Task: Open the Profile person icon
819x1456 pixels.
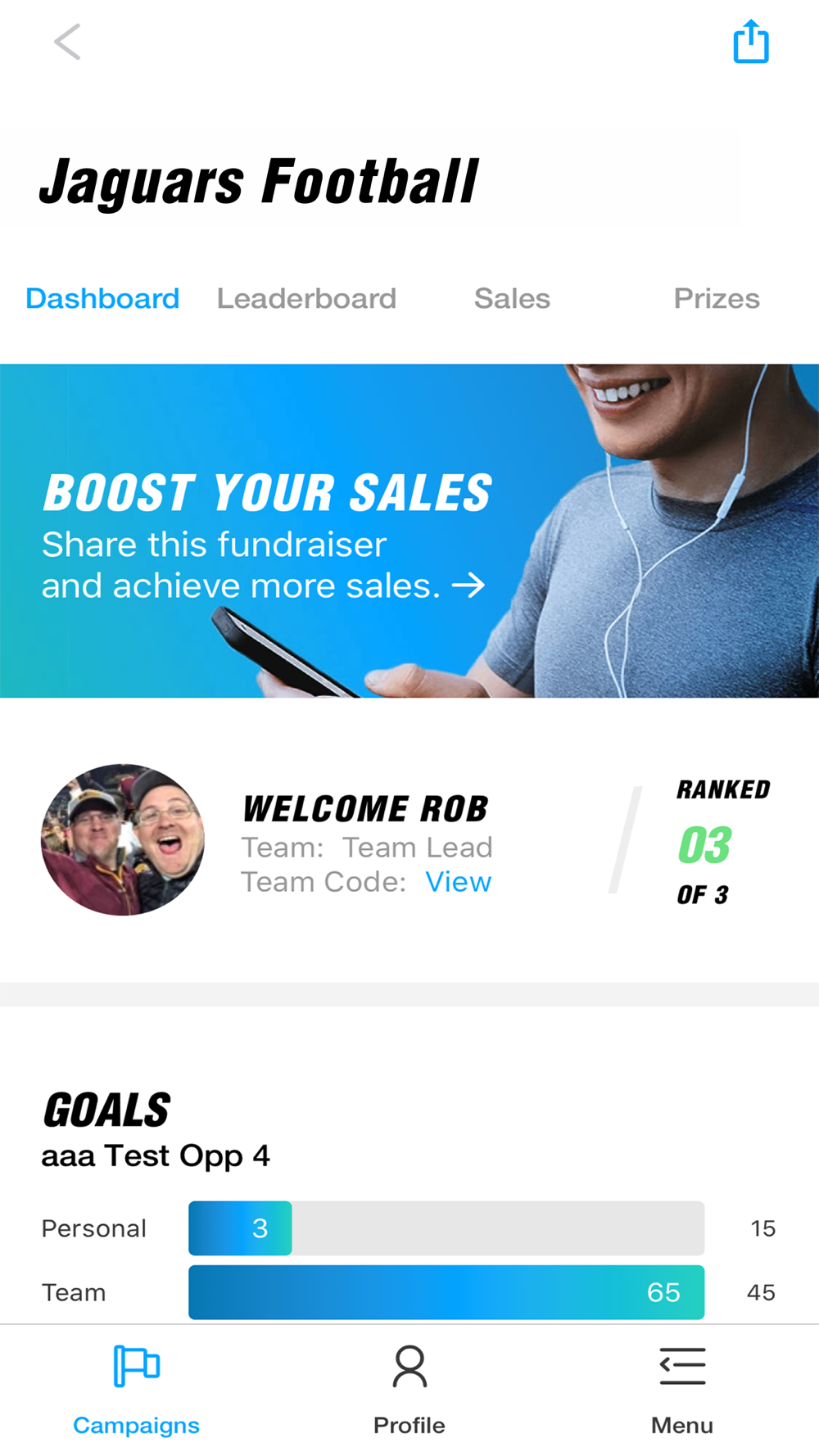Action: pos(409,1366)
